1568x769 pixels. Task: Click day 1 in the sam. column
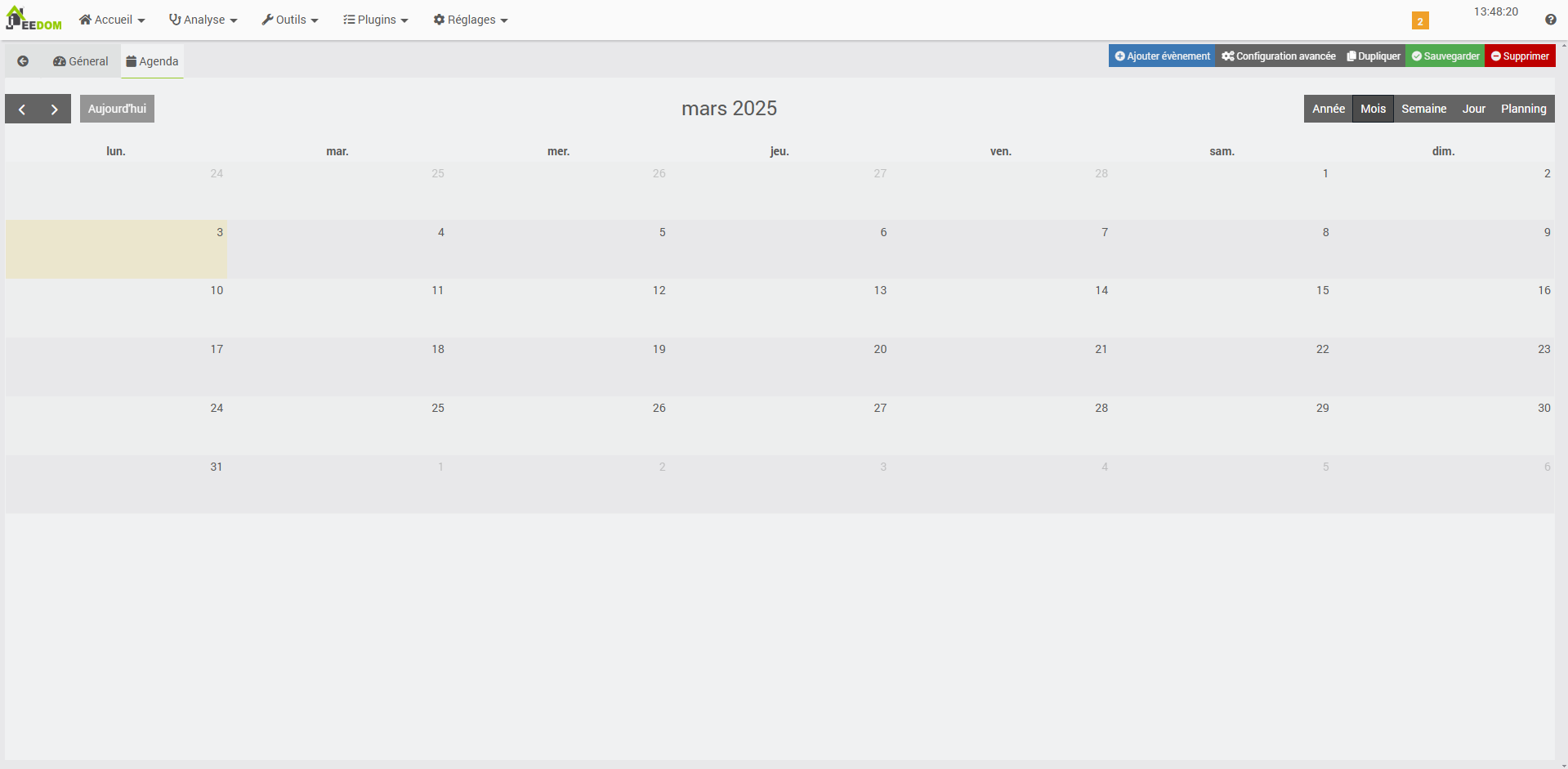point(1222,190)
